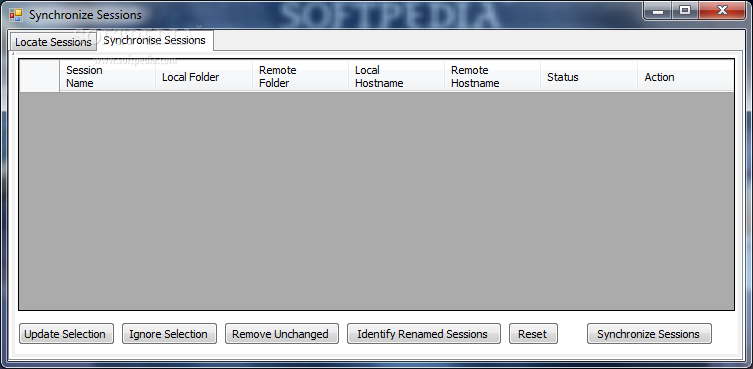Viewport: 753px width, 369px height.
Task: Minimize the Synchronize Sessions window
Action: point(658,11)
